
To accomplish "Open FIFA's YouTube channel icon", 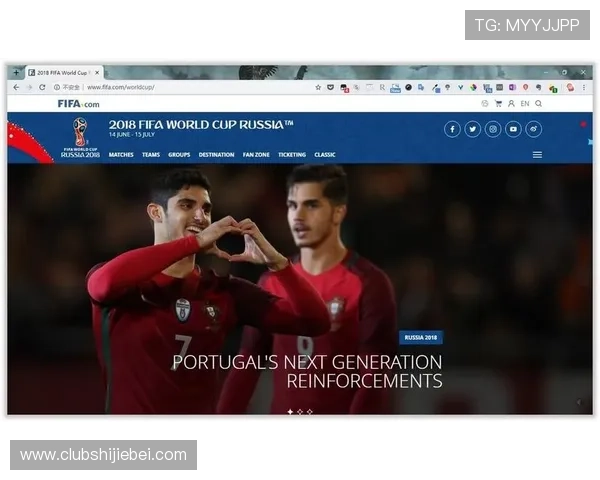I will [513, 129].
